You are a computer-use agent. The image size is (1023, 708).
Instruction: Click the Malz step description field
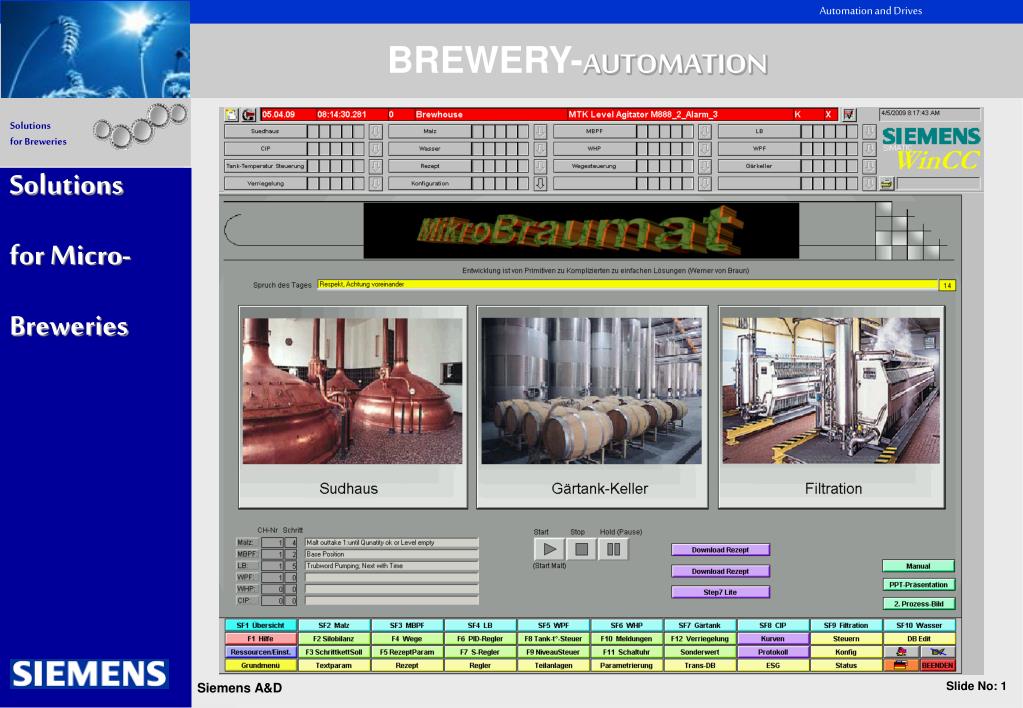click(391, 542)
